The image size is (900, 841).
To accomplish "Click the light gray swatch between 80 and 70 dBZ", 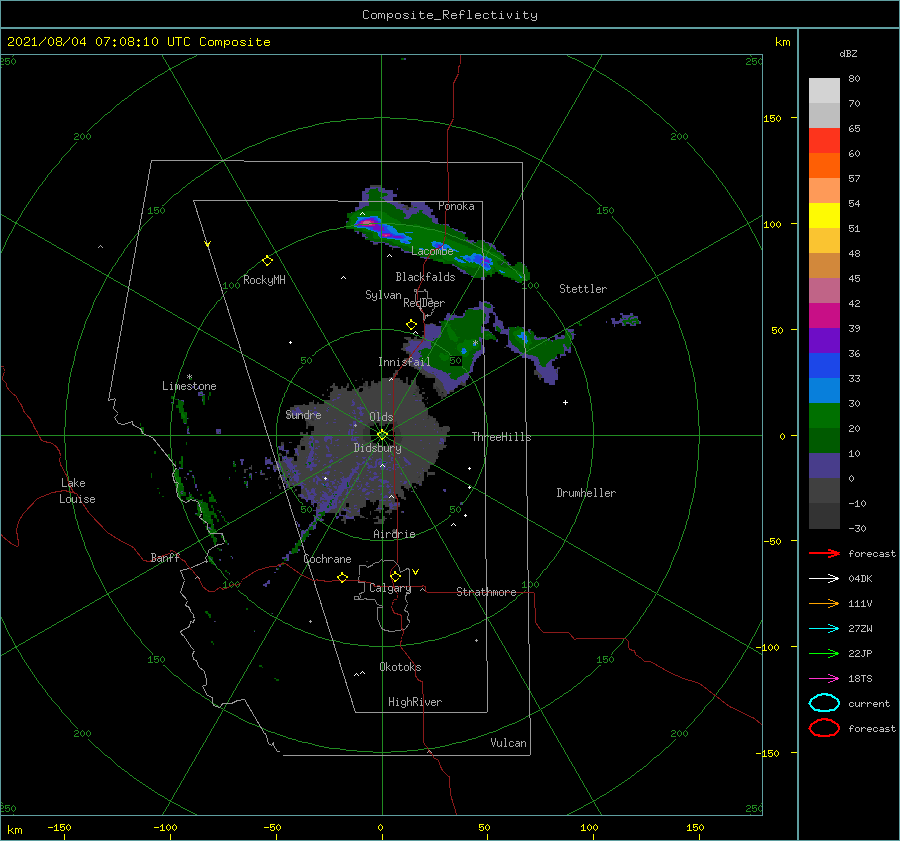I will click(824, 91).
